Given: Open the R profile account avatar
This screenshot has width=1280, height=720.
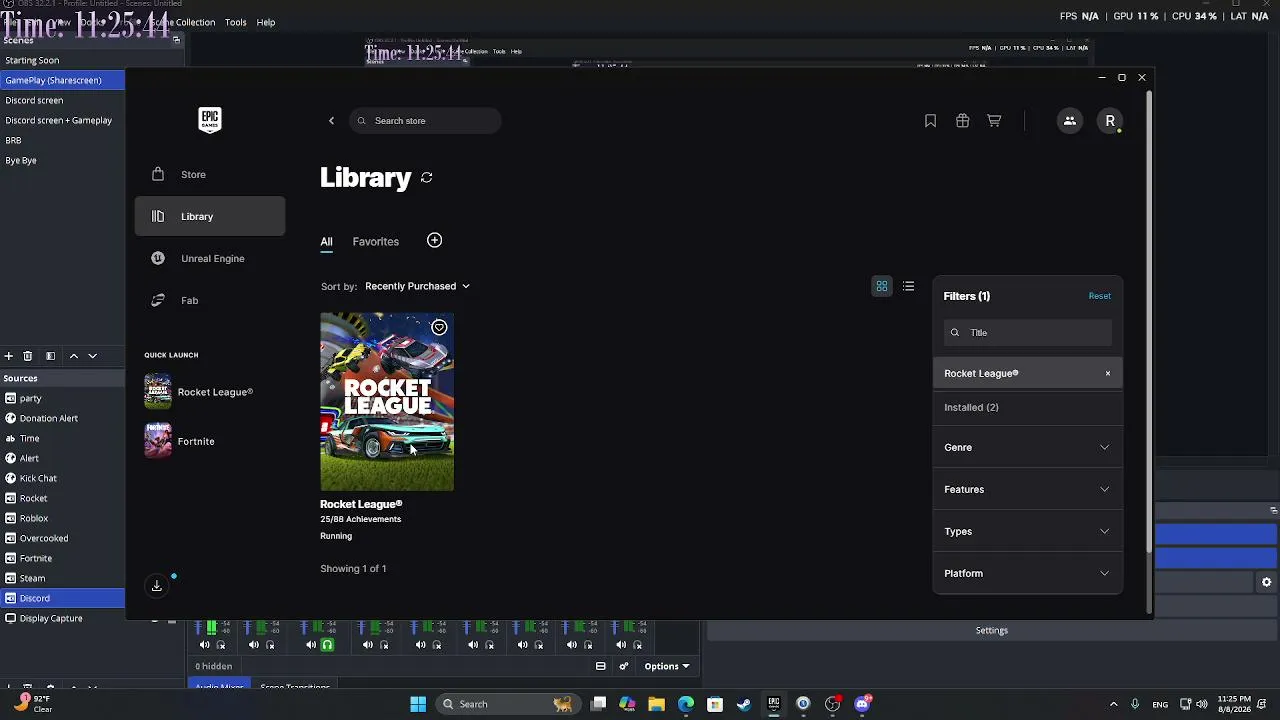Looking at the screenshot, I should (1110, 121).
